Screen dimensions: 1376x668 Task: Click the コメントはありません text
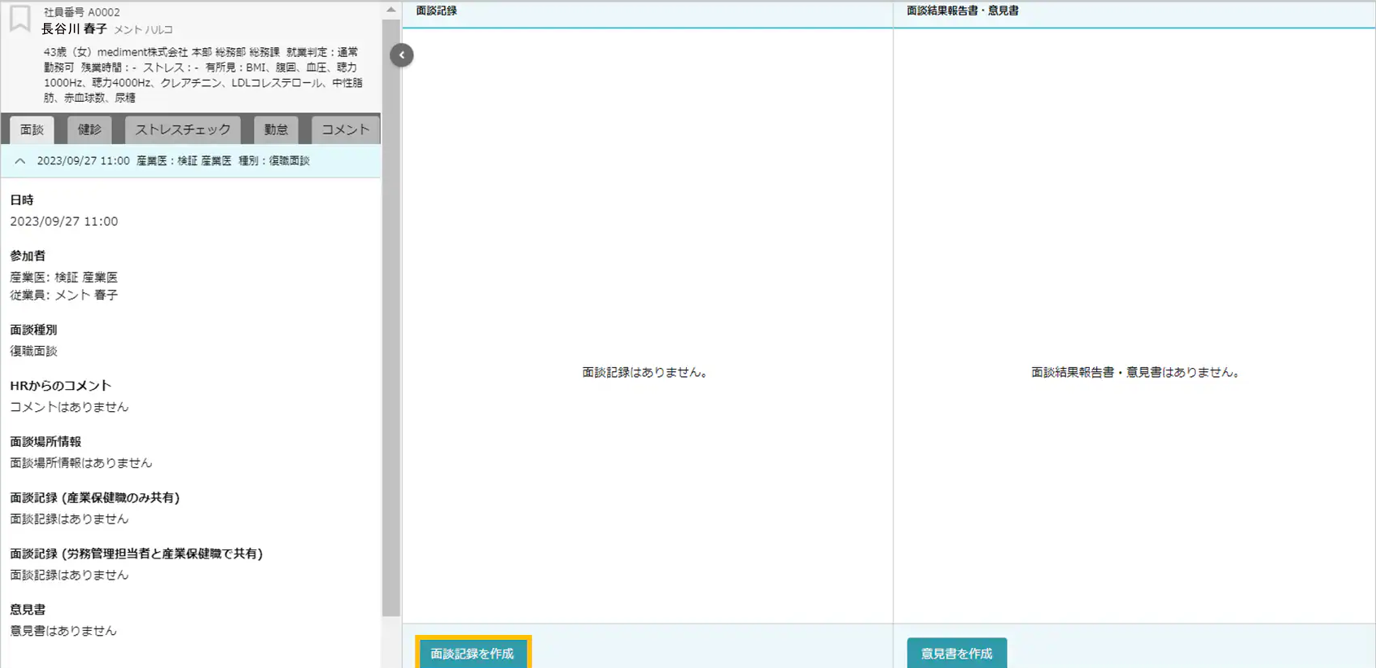coord(69,408)
